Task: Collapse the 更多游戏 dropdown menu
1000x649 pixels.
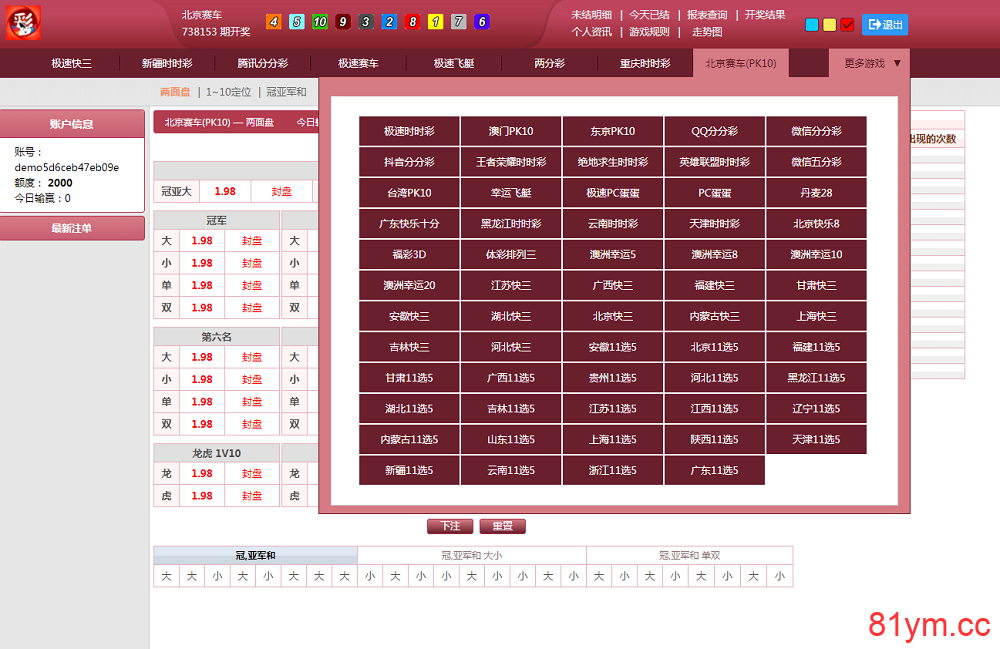Action: pos(872,63)
